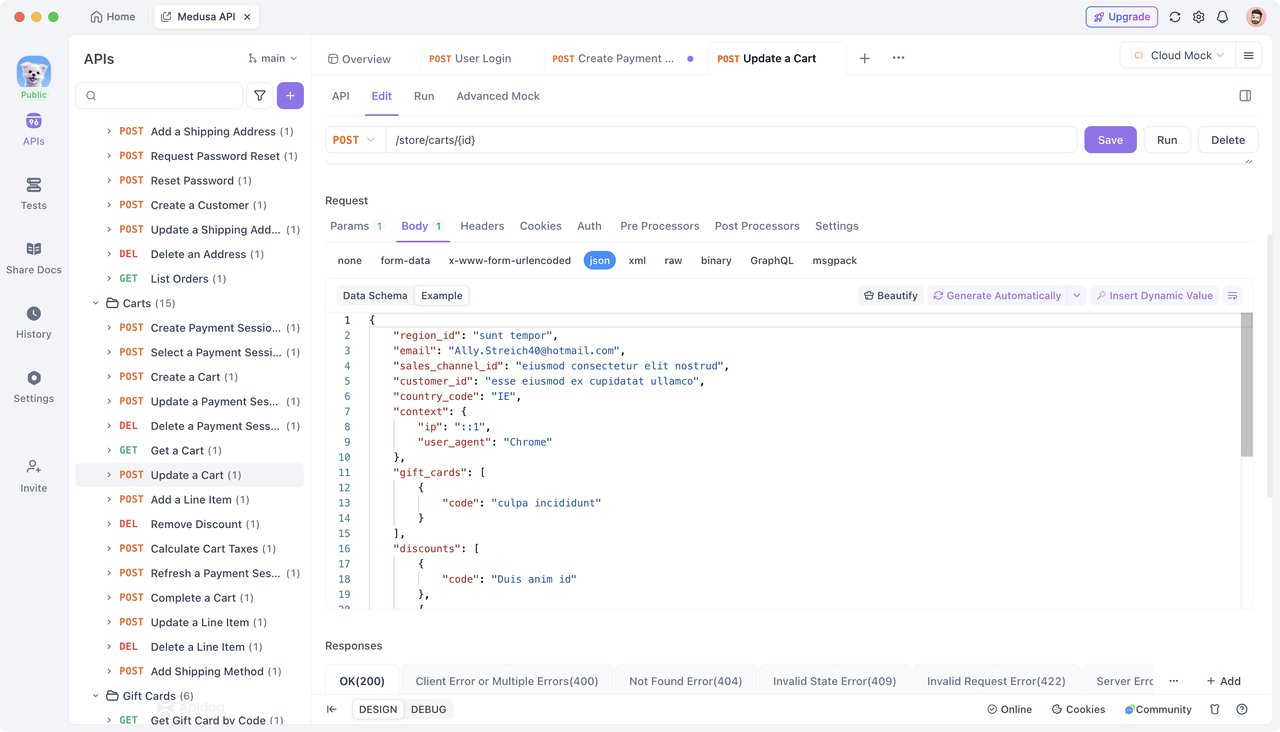
Task: Switch to the Overview tab
Action: click(360, 58)
